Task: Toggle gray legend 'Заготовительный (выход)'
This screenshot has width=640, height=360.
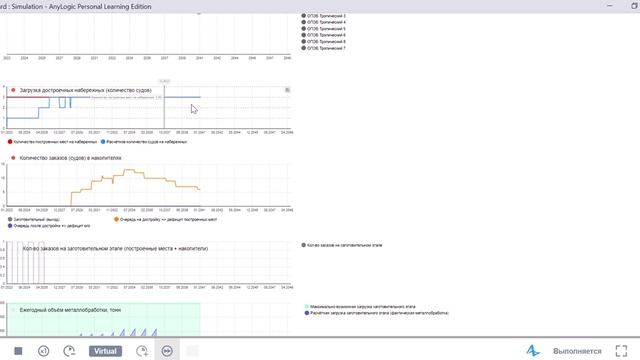Action: 34,219
